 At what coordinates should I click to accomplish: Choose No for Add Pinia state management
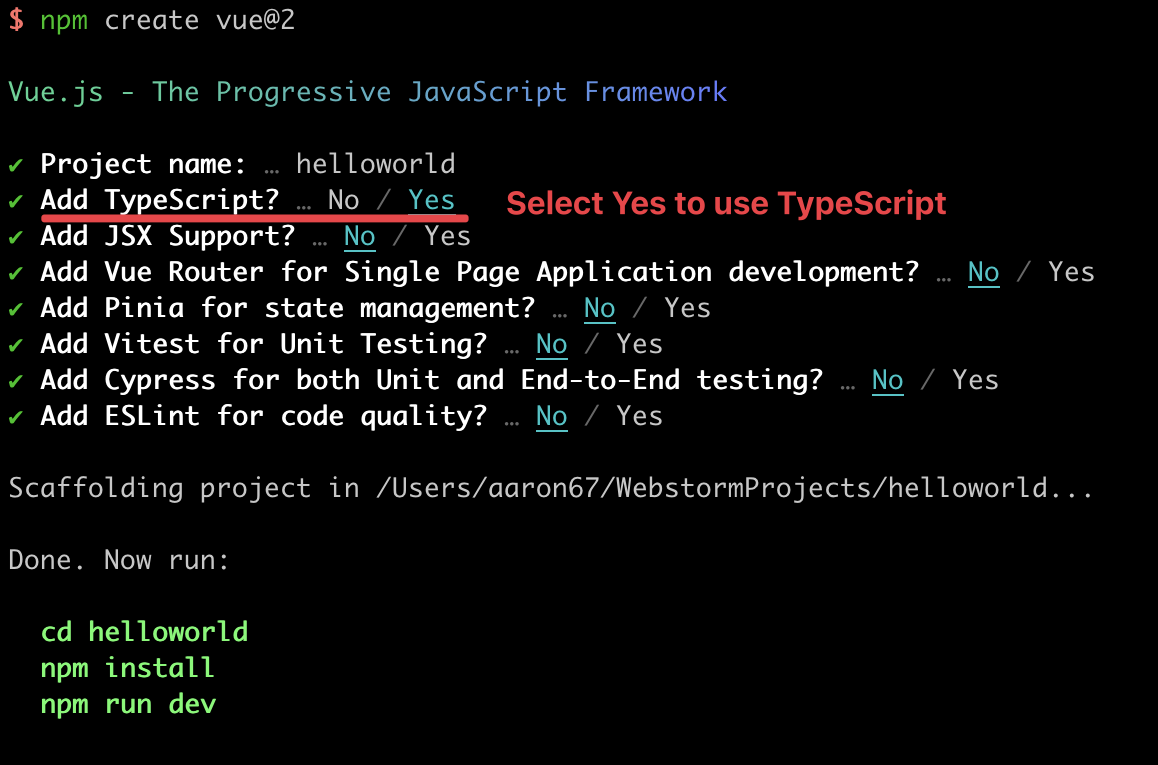click(599, 308)
